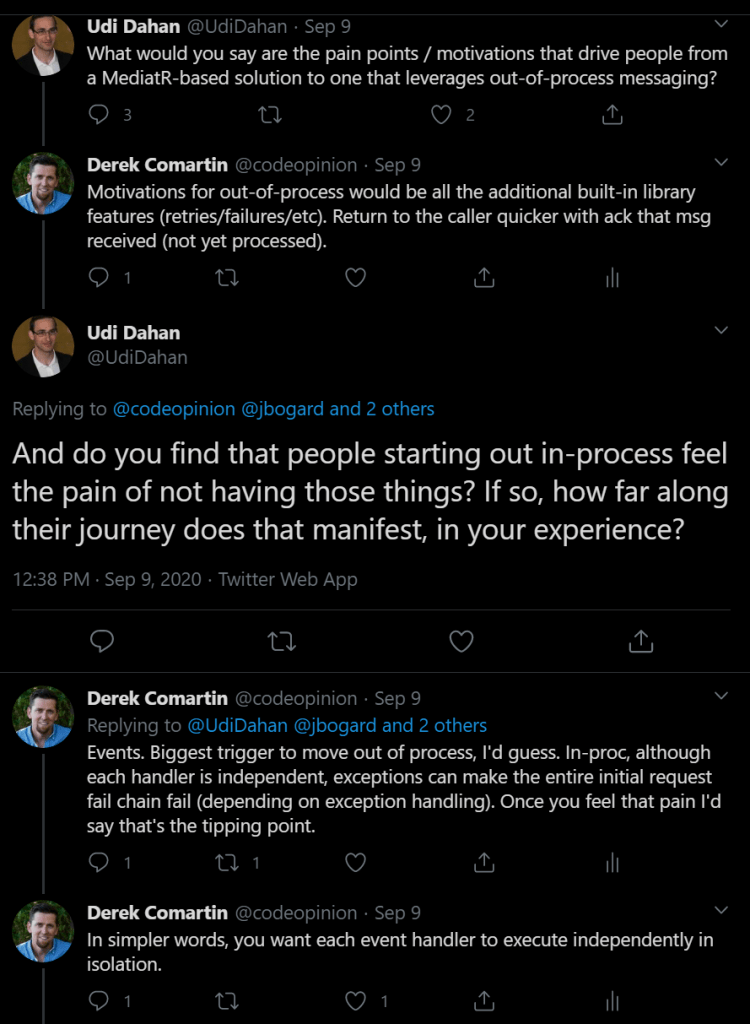The height and width of the screenshot is (1024, 750).
Task: Reply to main tweet 'And do you find'
Action: click(x=102, y=641)
